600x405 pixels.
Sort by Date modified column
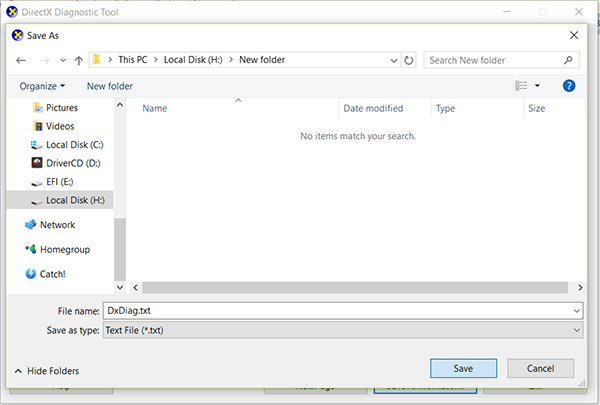point(373,108)
